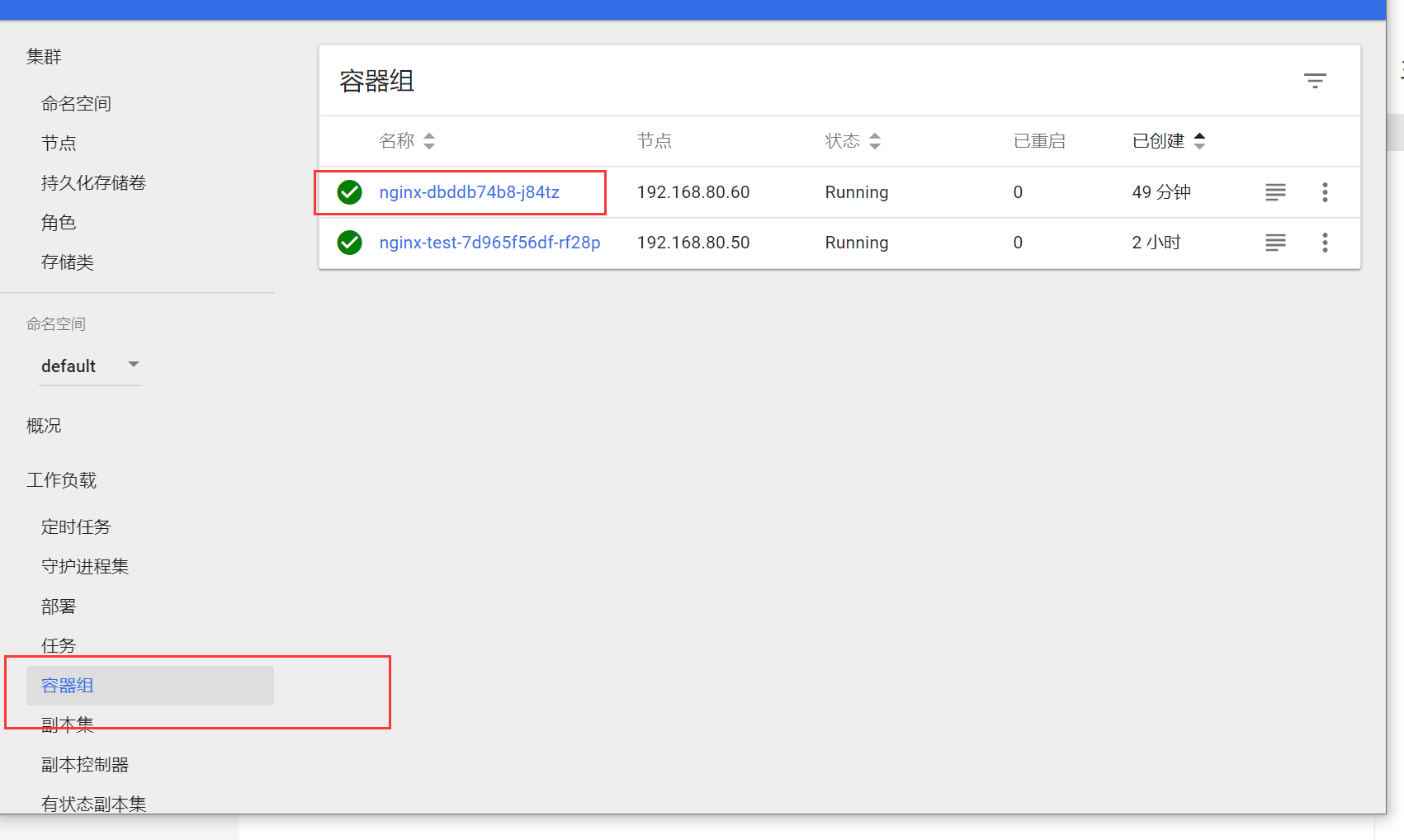
Task: Click restart count of nginx-dbddb74b8-j84tz row
Action: (1018, 192)
